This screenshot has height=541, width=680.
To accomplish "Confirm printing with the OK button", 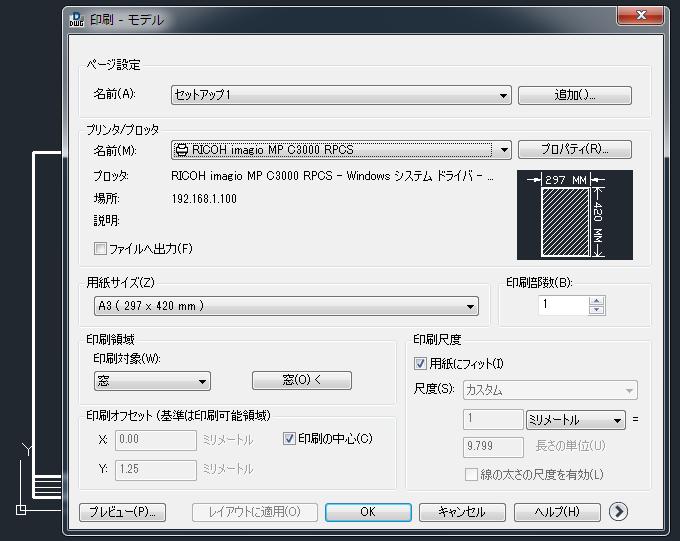I will [368, 512].
